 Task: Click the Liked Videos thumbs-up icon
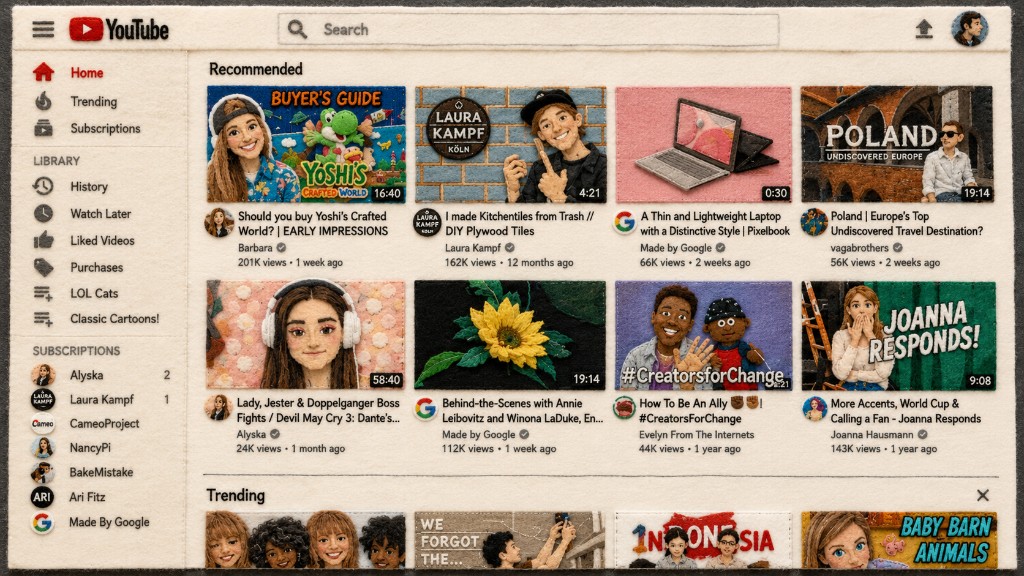coord(43,240)
